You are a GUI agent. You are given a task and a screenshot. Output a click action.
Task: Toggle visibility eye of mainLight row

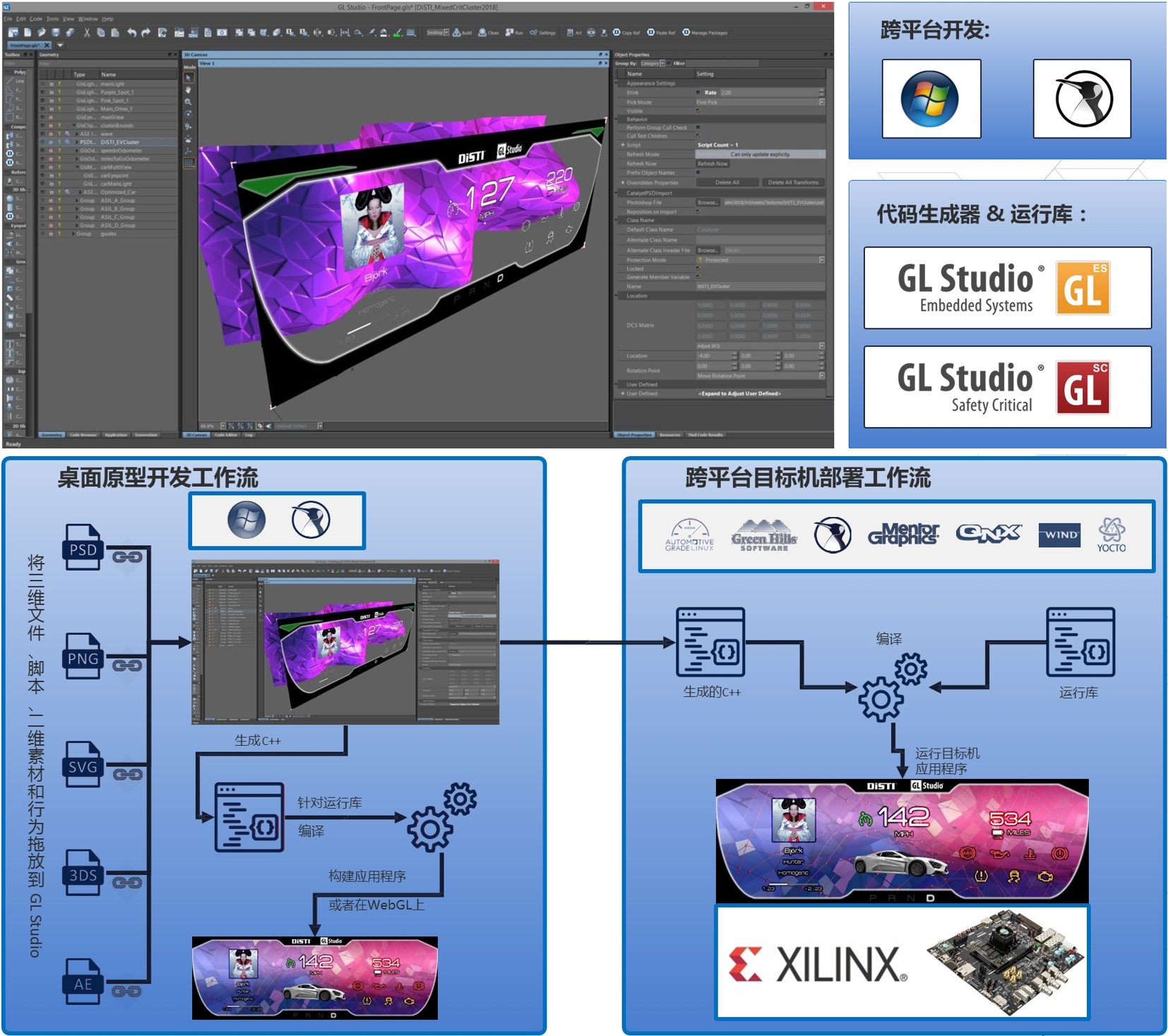point(42,84)
